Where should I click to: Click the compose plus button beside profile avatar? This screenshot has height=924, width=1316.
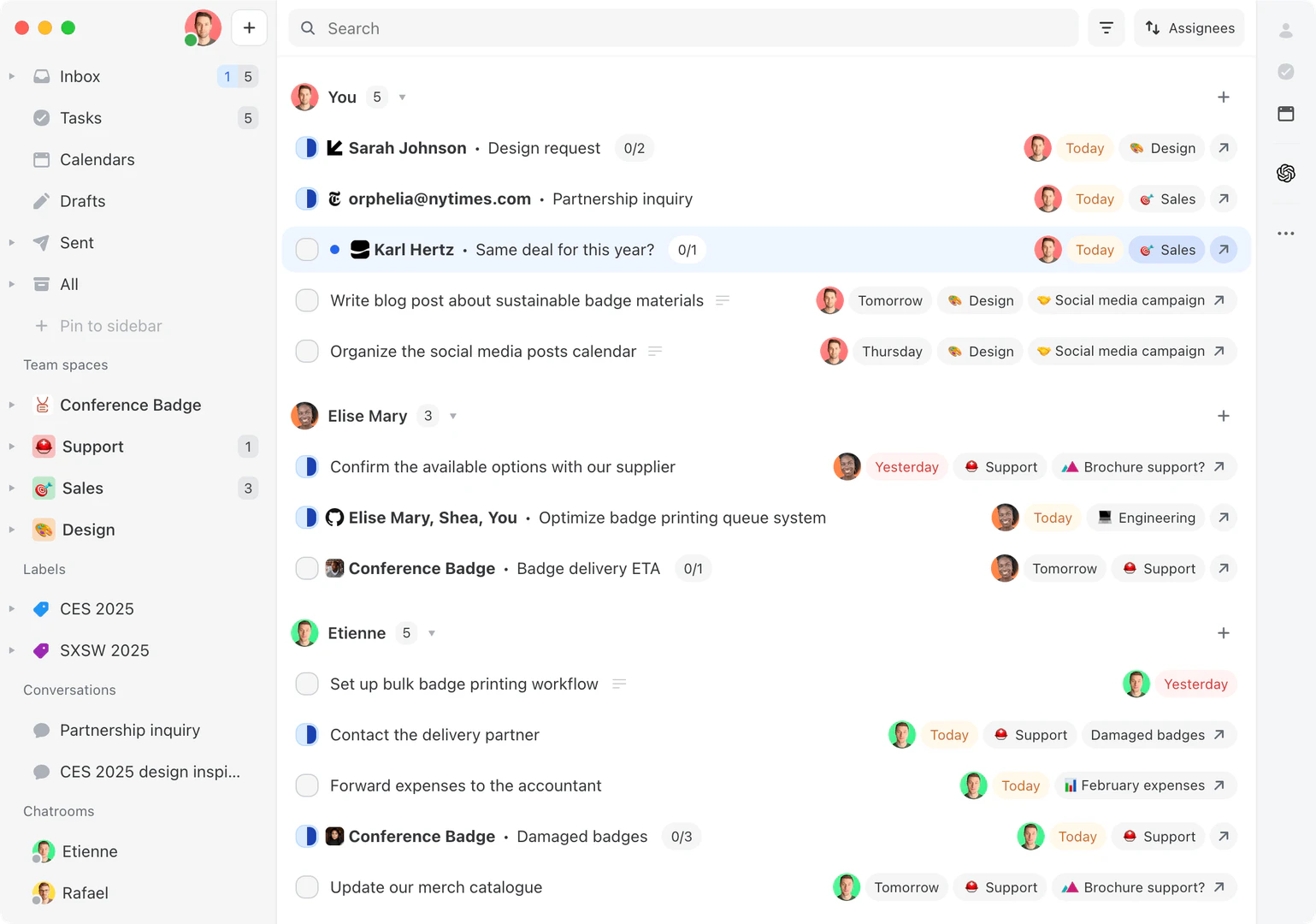[249, 28]
